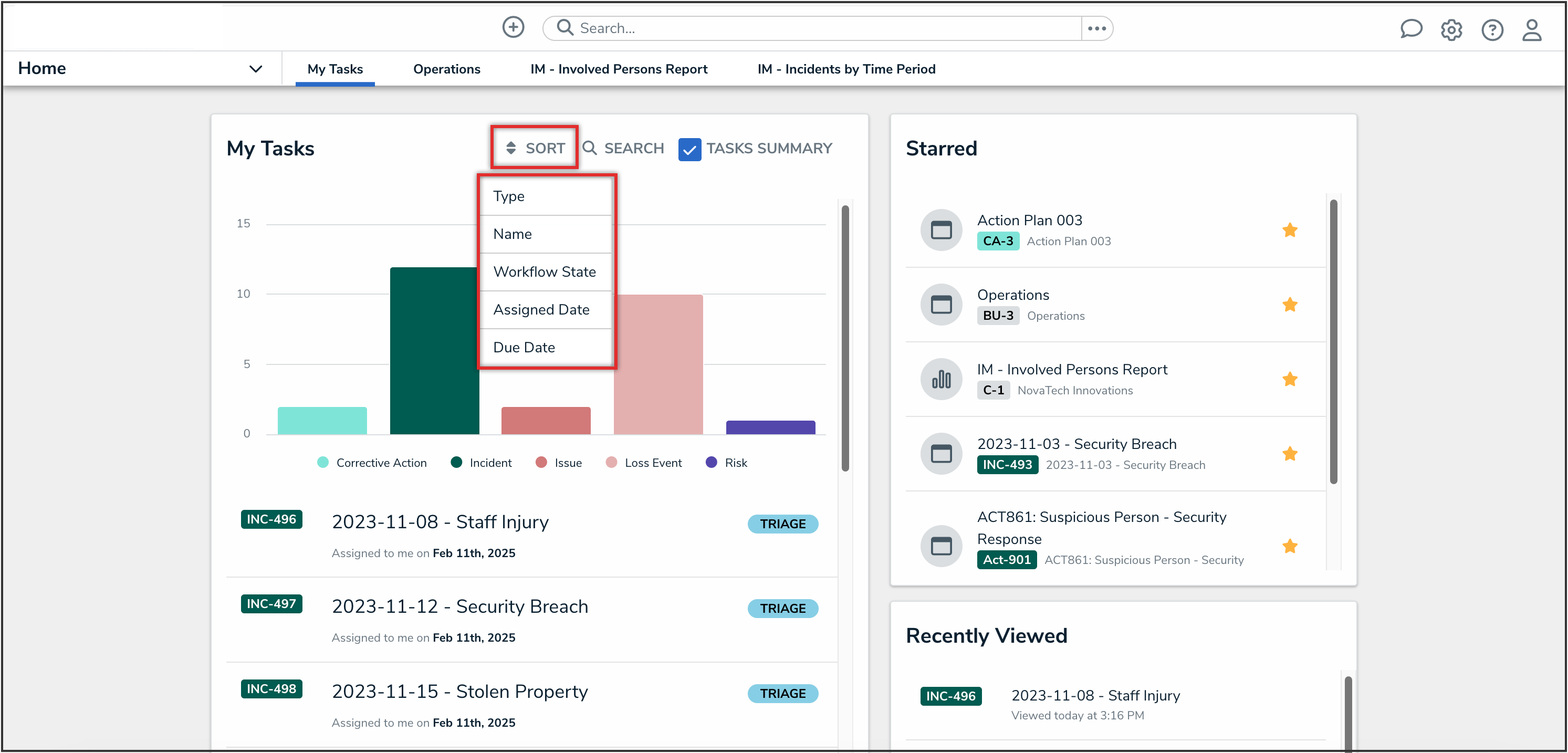Image resolution: width=1568 pixels, height=753 pixels.
Task: Uncheck the Tasks Summary checkbox
Action: pos(689,149)
